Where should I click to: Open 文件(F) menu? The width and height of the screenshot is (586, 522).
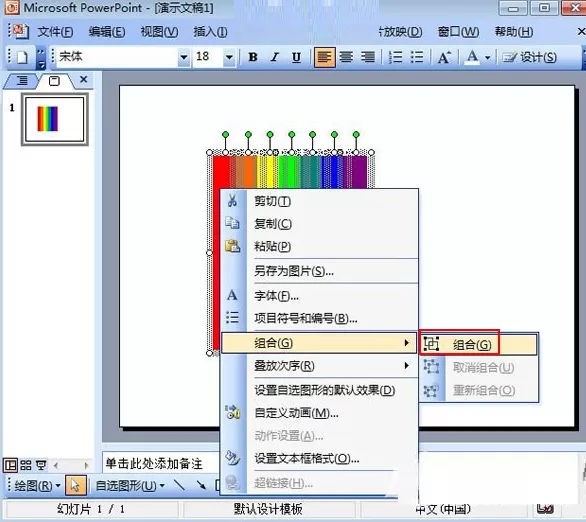pyautogui.click(x=55, y=32)
